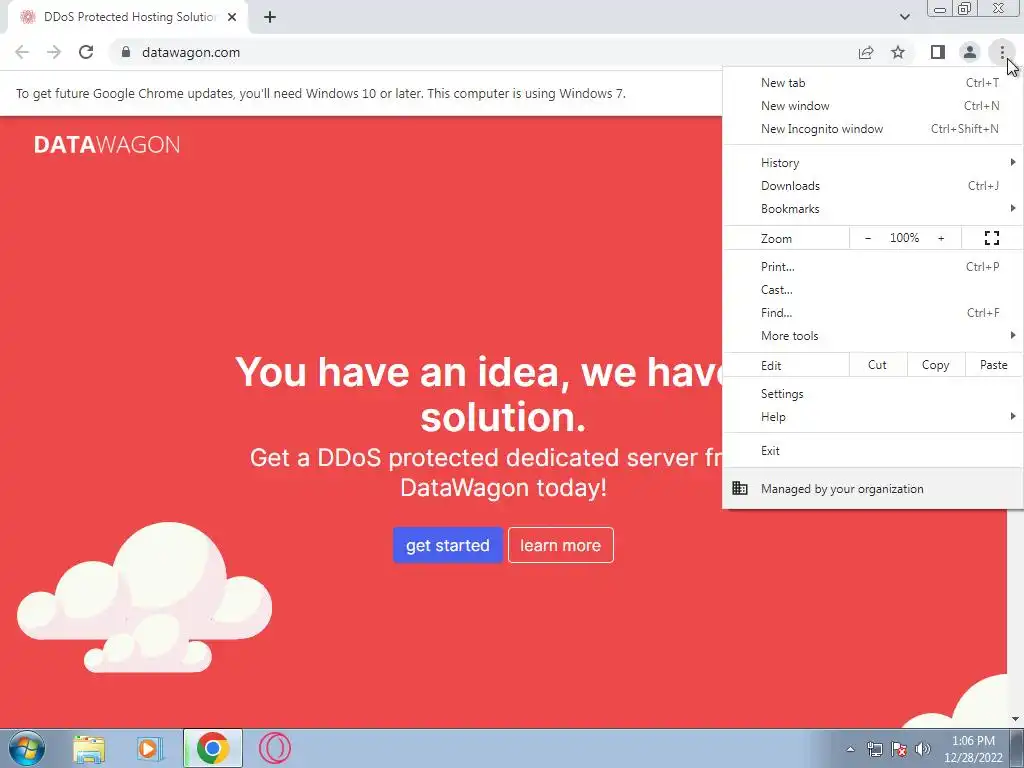
Task: Click the taskbar clock 1:06 PM
Action: click(x=973, y=749)
